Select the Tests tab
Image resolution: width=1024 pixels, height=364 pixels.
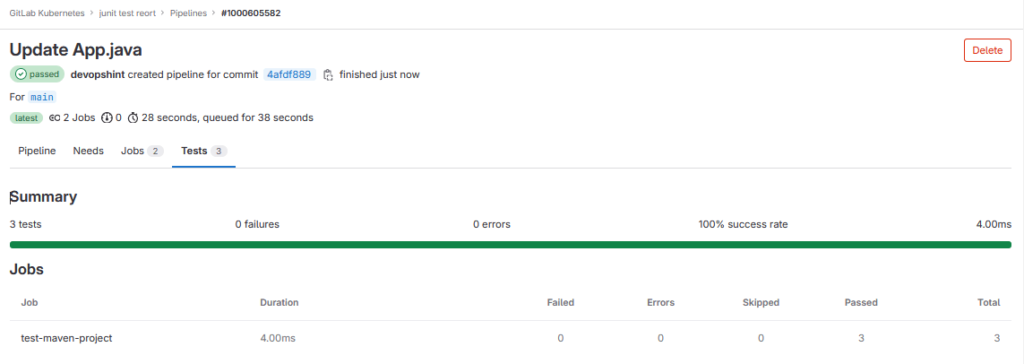coord(204,151)
